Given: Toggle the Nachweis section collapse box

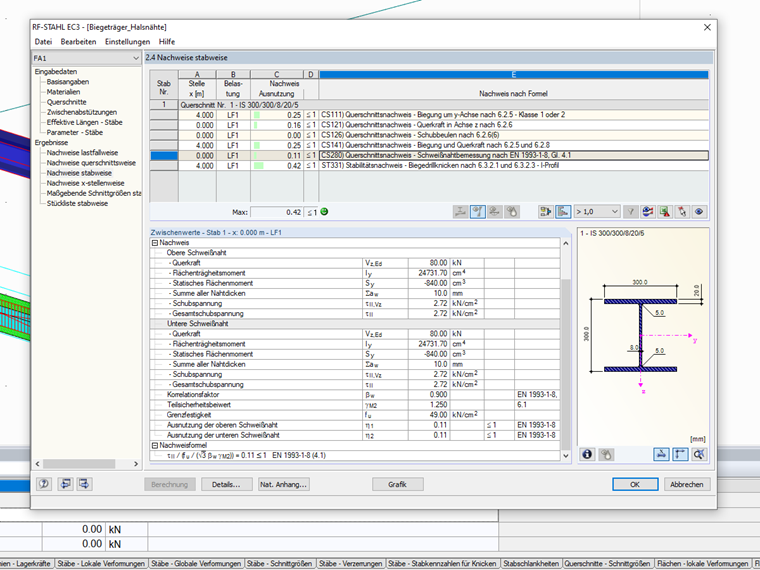Looking at the screenshot, I should 155,242.
